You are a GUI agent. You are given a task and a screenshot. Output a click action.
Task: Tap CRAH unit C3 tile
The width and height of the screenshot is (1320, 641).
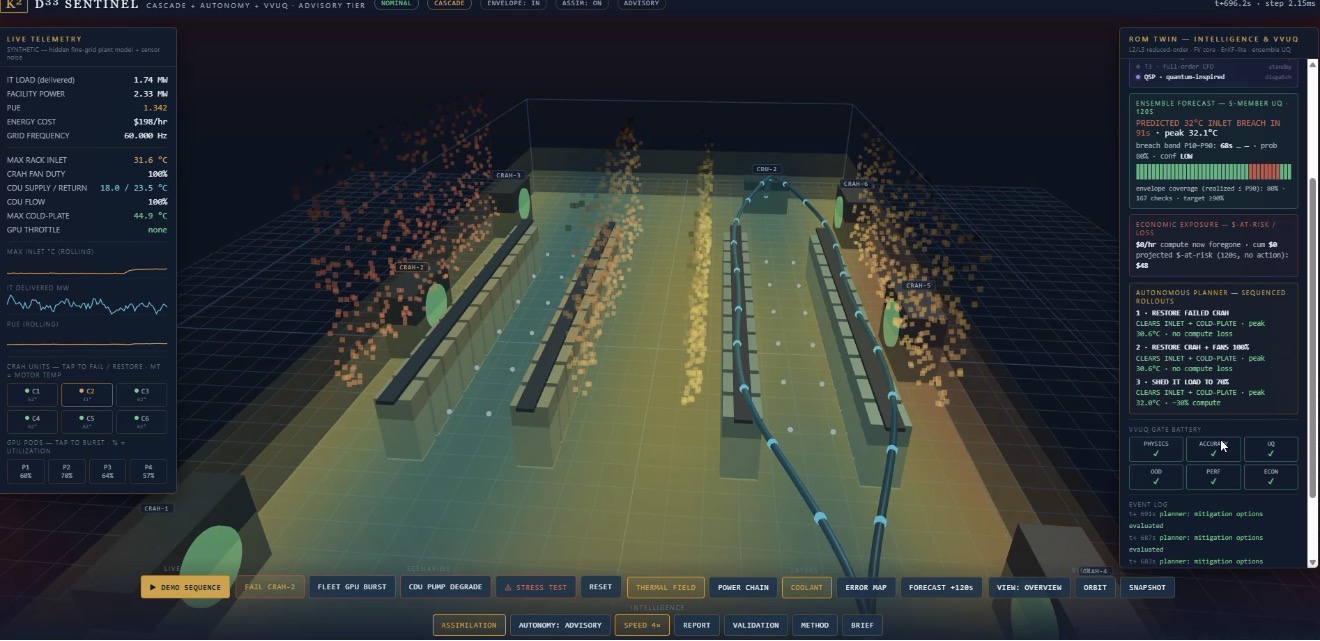(141, 395)
